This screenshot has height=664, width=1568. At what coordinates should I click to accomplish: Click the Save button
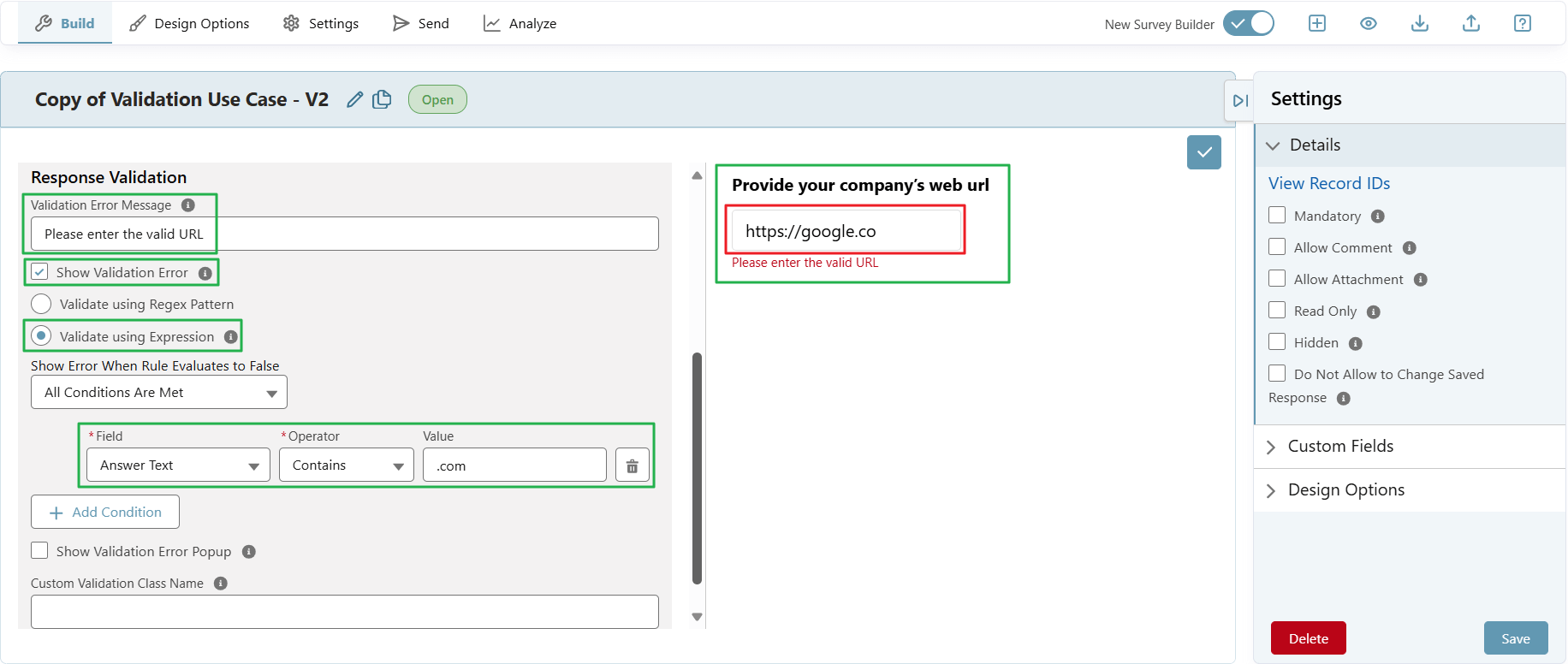click(1516, 638)
